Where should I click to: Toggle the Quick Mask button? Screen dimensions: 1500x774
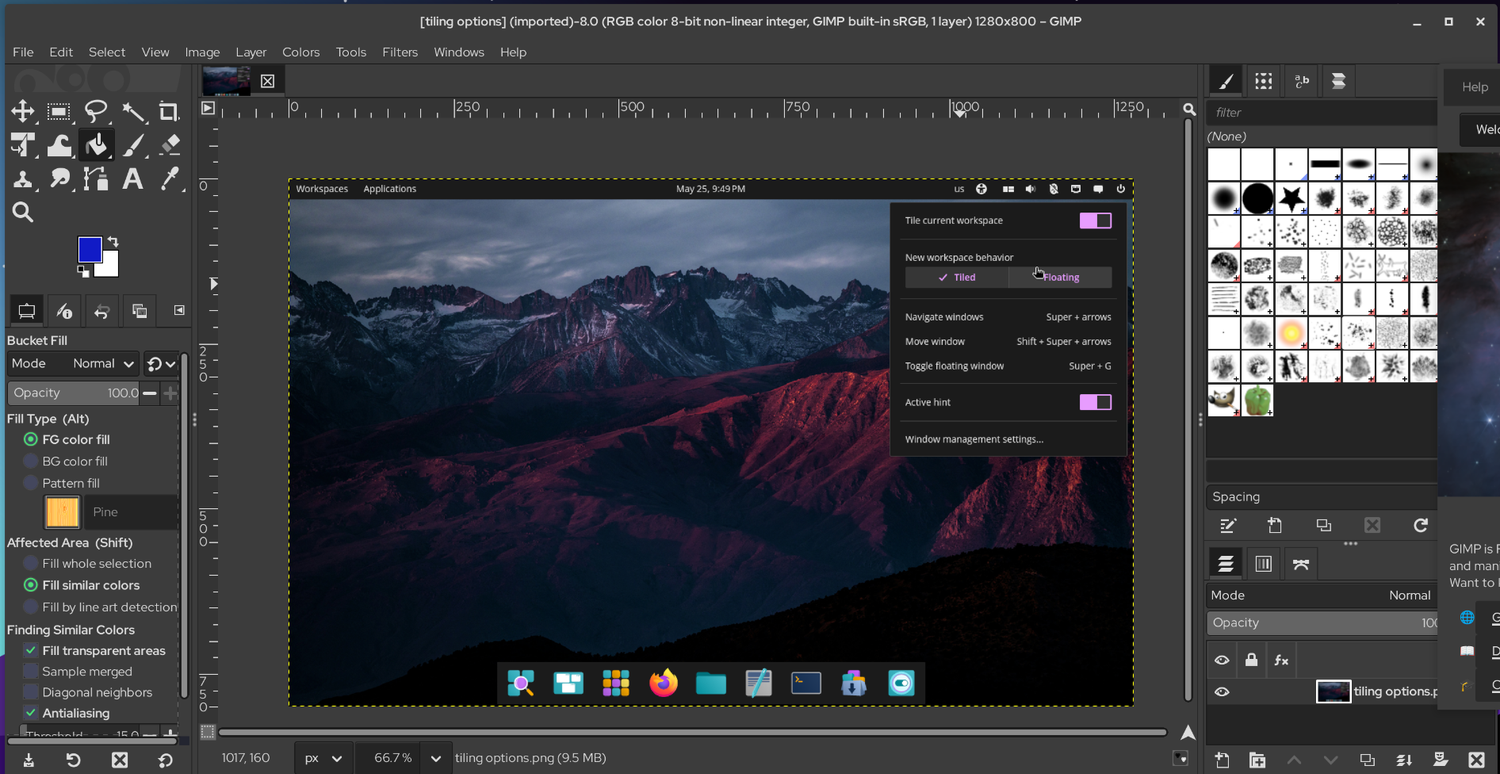[208, 732]
